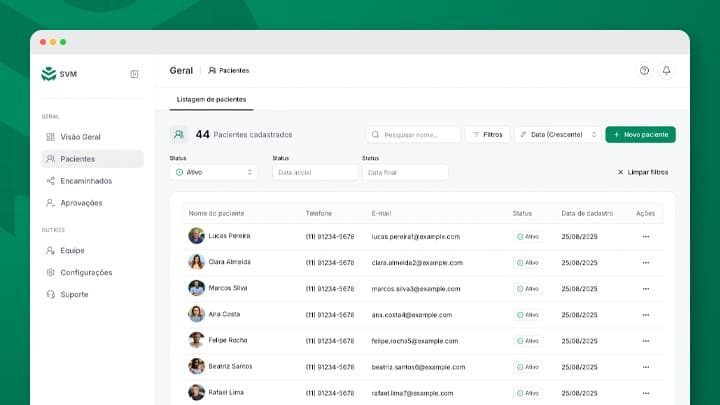The height and width of the screenshot is (405, 720).
Task: Open actions menu for Marcos Silva
Action: coord(645,288)
